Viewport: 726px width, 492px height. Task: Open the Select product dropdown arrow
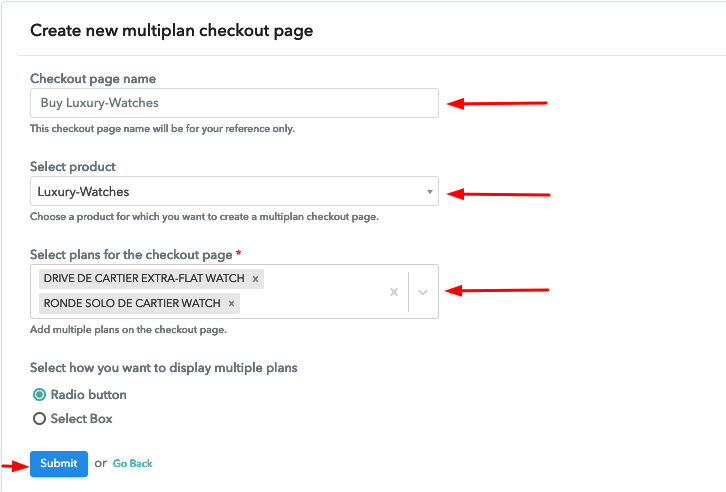click(x=430, y=192)
